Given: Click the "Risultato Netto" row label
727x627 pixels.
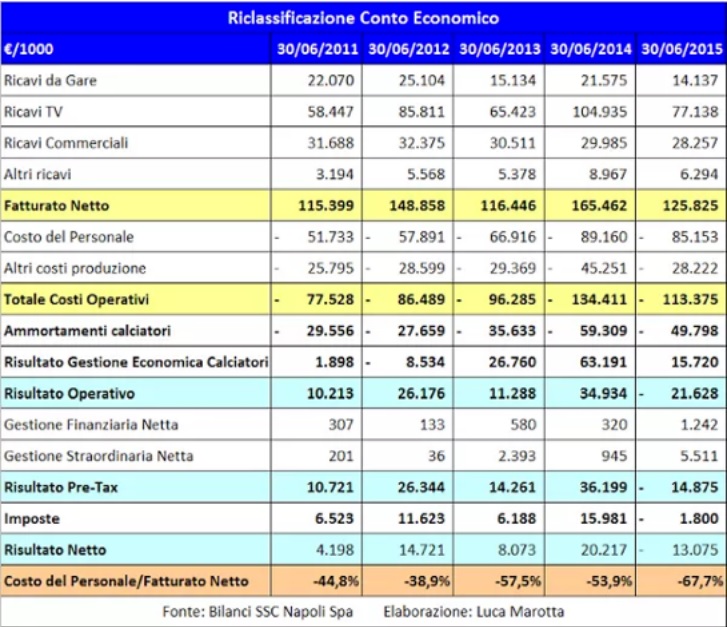Looking at the screenshot, I should tap(55, 549).
